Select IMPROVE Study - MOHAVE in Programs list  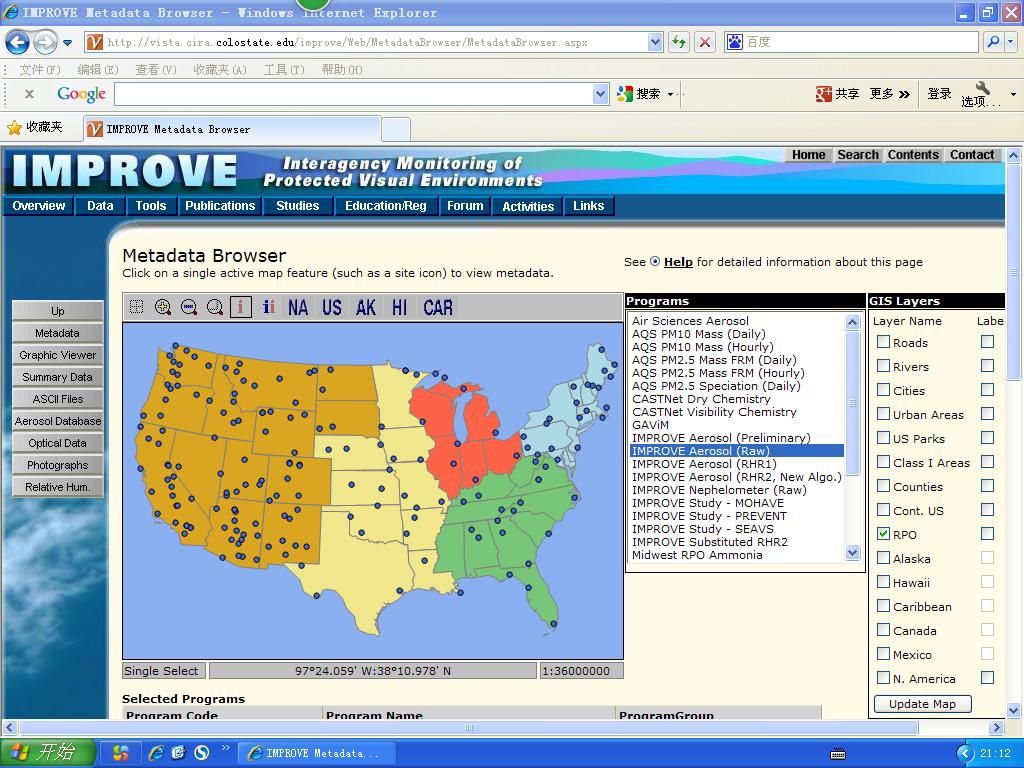[x=708, y=503]
